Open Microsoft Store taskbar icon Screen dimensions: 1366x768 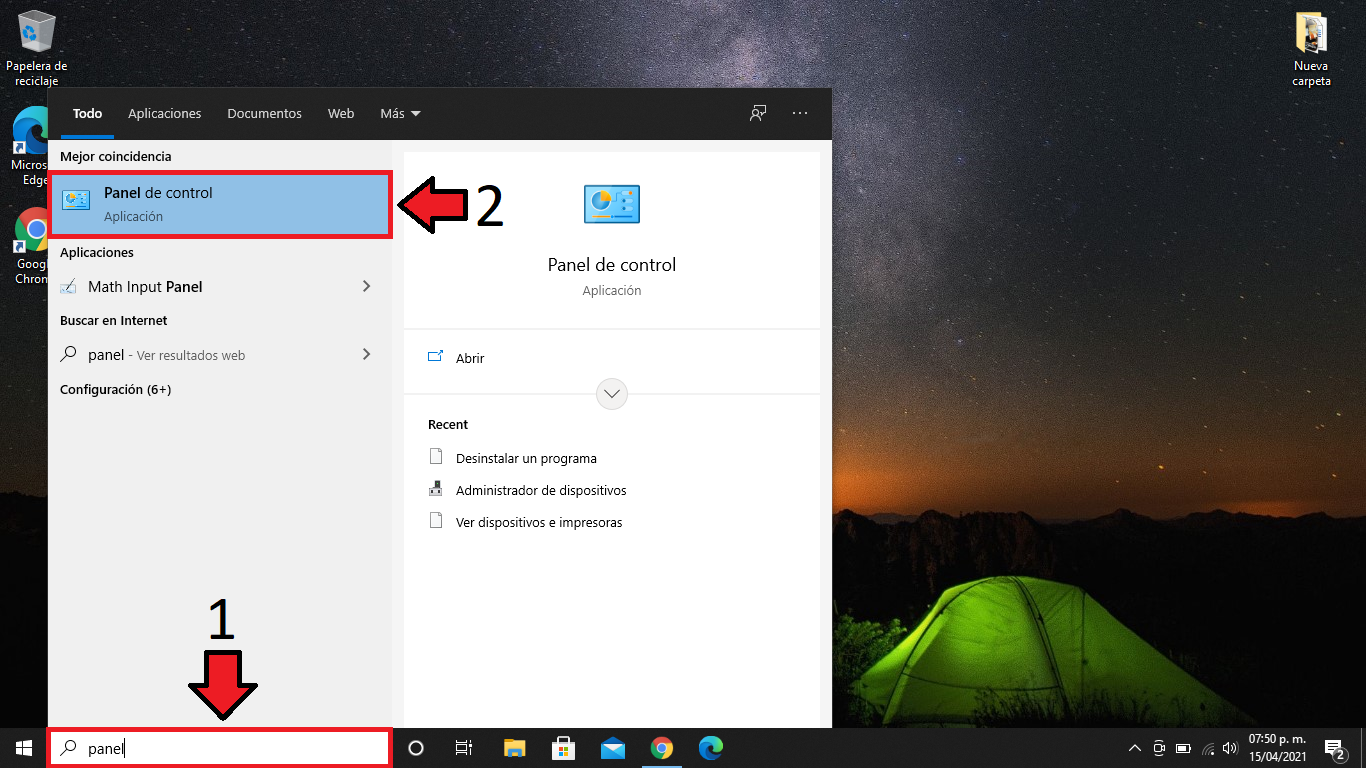click(x=563, y=748)
